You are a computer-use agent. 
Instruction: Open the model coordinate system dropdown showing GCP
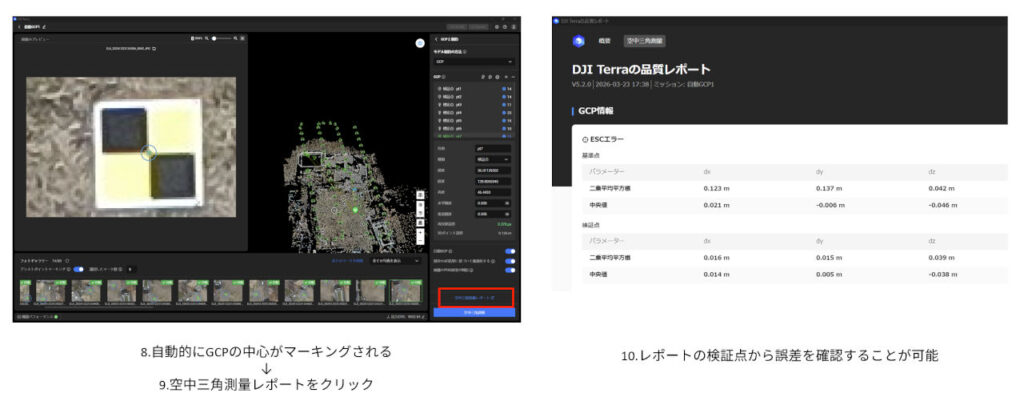pos(475,61)
